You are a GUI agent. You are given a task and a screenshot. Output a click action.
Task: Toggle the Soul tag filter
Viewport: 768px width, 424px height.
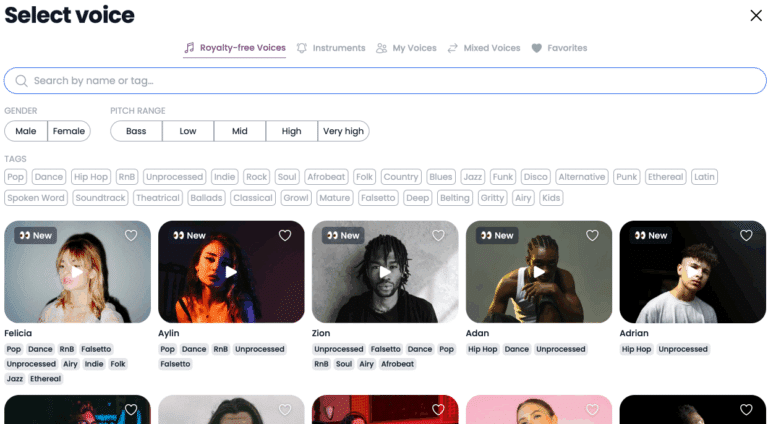pyautogui.click(x=287, y=177)
